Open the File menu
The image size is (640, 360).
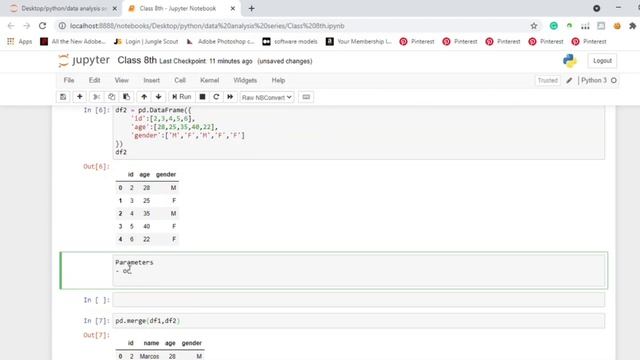coord(69,80)
